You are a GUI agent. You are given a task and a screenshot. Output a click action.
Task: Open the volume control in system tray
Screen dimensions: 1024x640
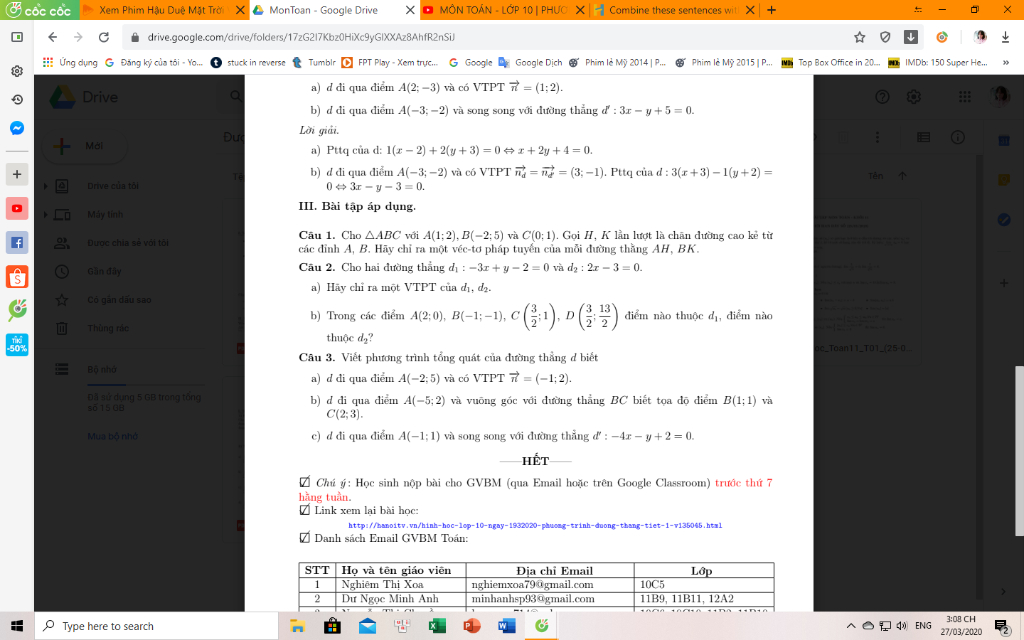[902, 626]
